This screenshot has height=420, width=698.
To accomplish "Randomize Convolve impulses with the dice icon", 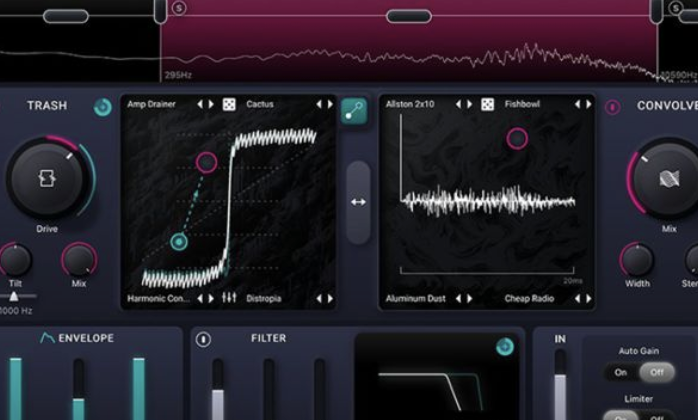I will click(x=487, y=104).
